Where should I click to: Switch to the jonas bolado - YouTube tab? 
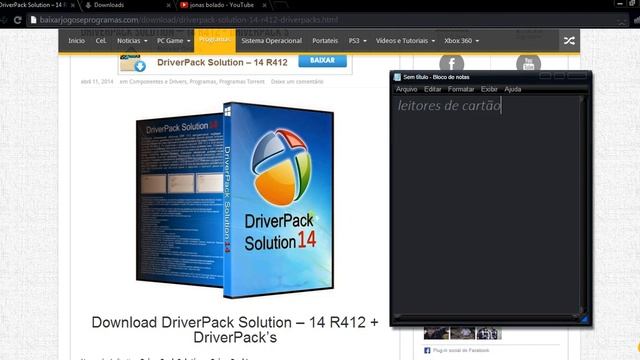pos(222,5)
